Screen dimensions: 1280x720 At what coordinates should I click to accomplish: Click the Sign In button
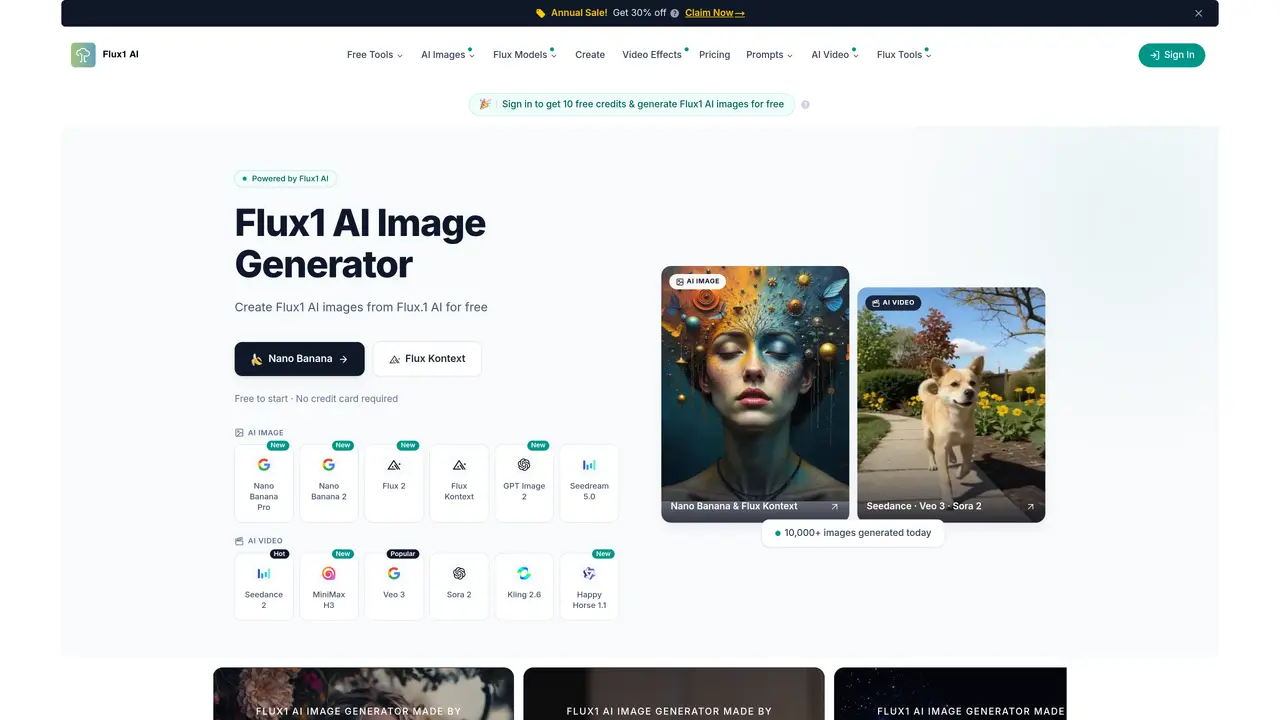pyautogui.click(x=1172, y=55)
